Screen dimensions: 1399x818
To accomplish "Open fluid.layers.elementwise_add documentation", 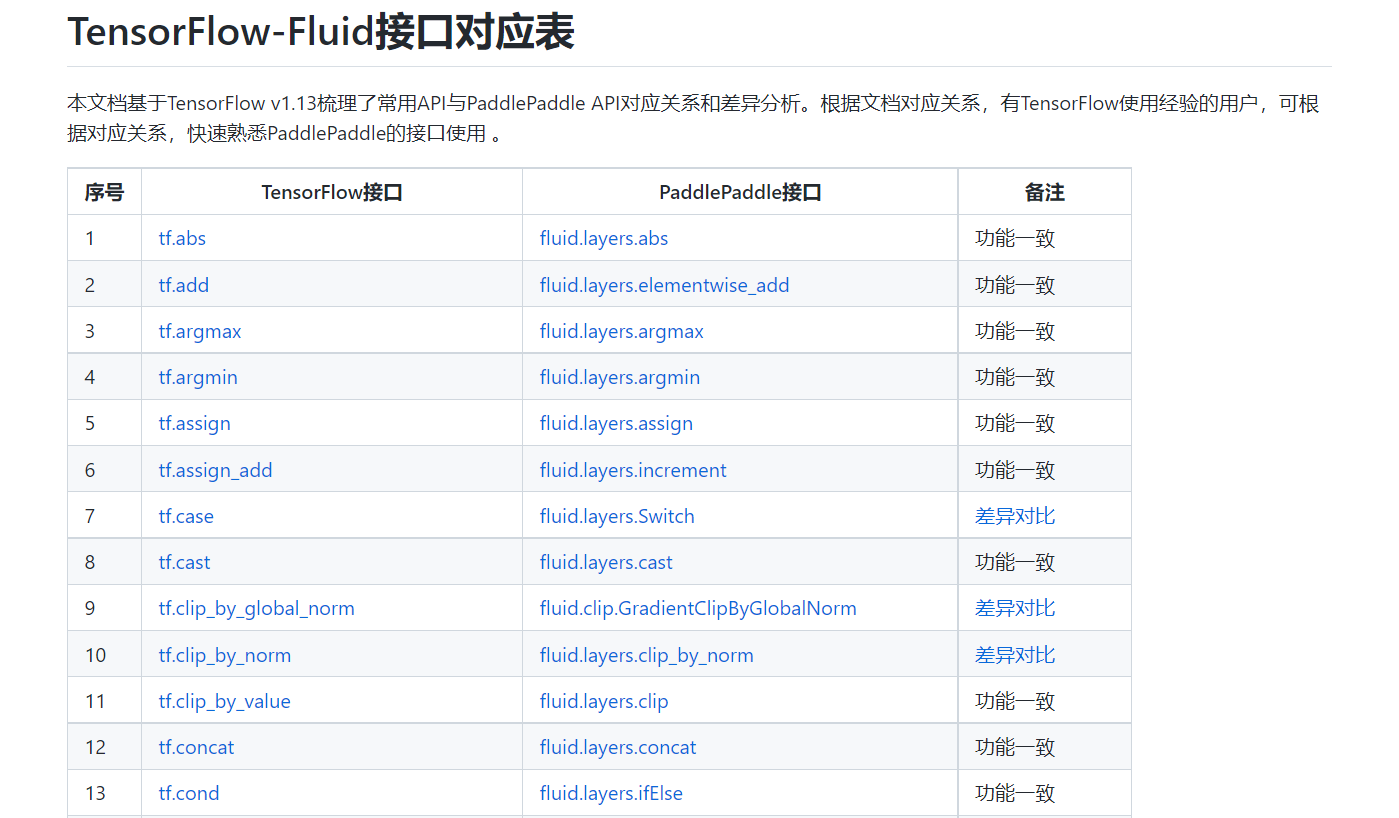I will [x=663, y=284].
